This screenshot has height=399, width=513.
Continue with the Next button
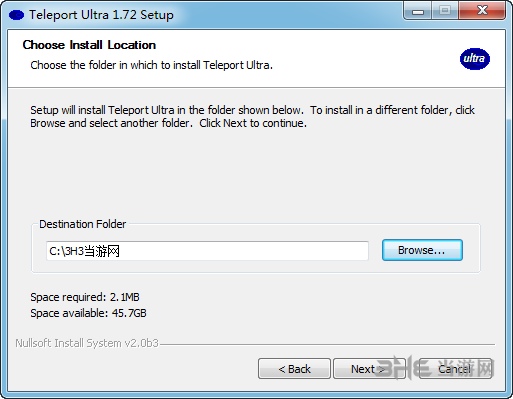pos(369,369)
